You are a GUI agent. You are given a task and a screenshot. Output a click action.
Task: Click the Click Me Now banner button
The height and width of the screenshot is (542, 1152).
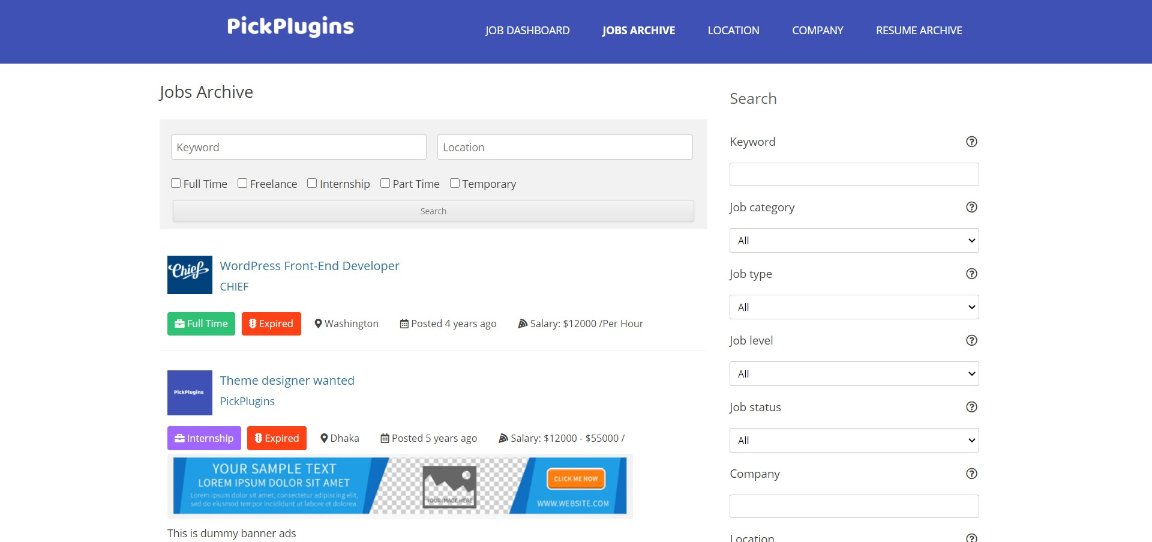click(x=576, y=479)
